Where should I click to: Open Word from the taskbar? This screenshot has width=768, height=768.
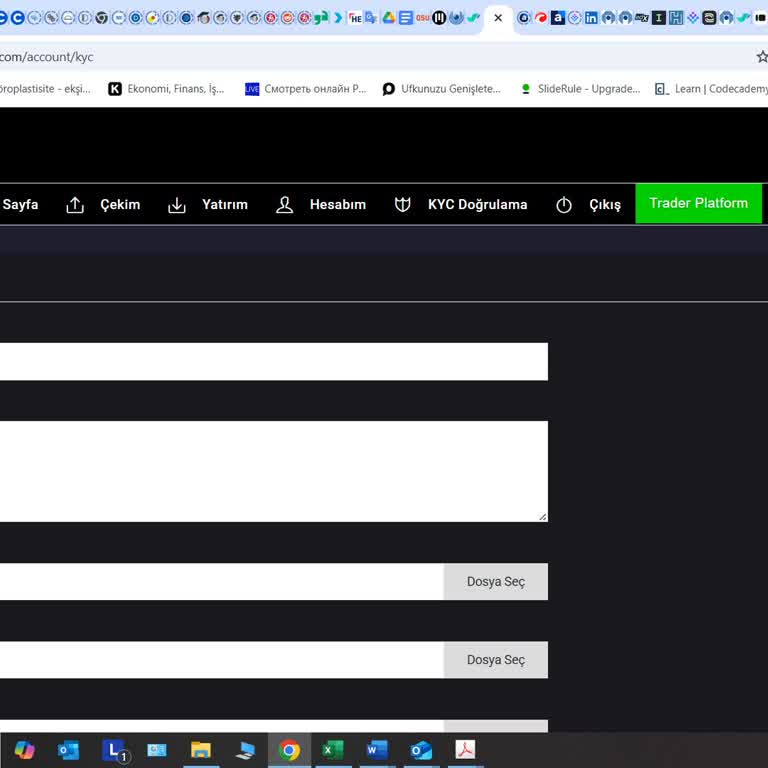(377, 750)
